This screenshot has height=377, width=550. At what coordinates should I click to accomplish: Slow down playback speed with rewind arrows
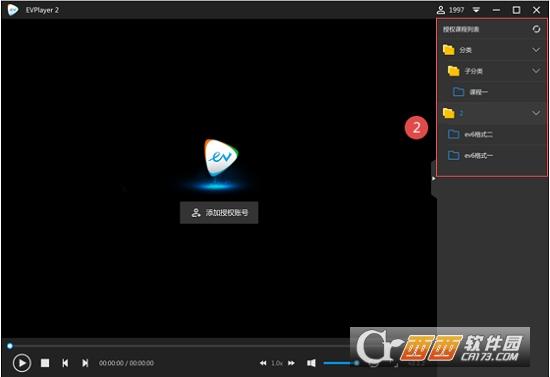pos(263,363)
